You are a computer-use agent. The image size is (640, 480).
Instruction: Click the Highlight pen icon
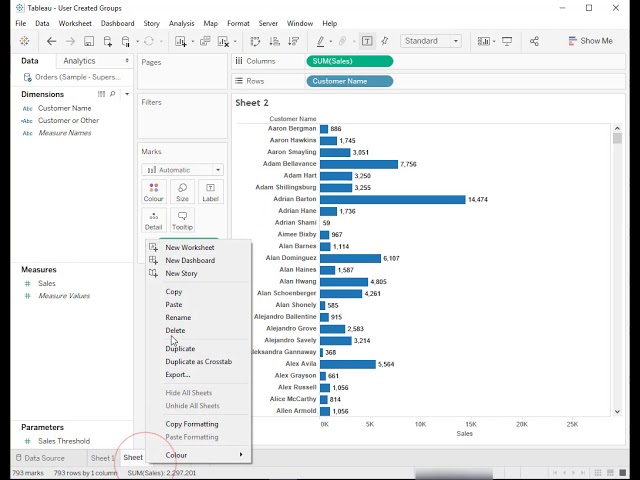[x=320, y=41]
